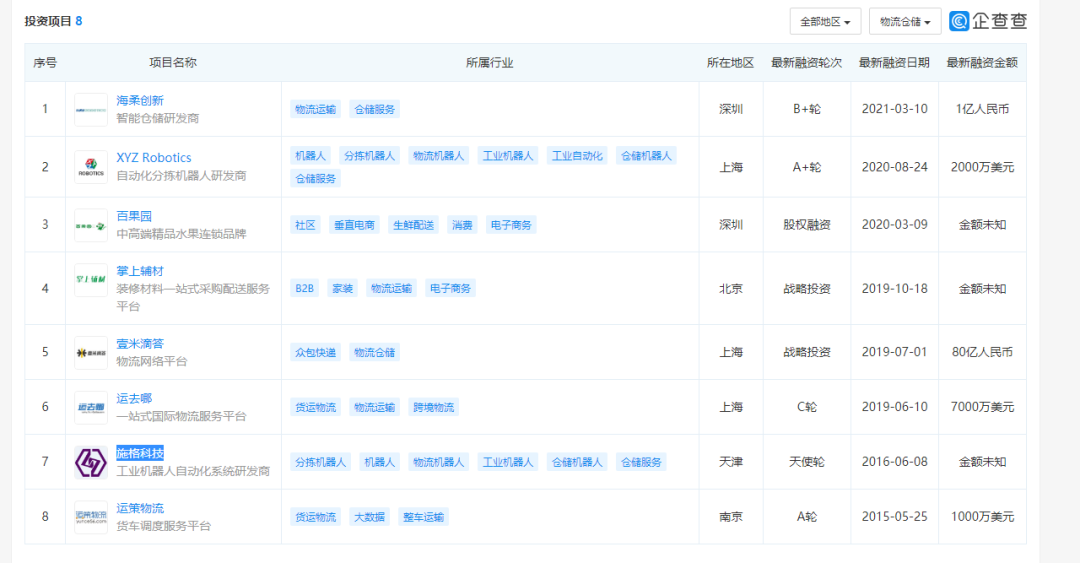
Task: Click 仓储机器人 tag in XYZ Robotics row
Action: click(646, 156)
